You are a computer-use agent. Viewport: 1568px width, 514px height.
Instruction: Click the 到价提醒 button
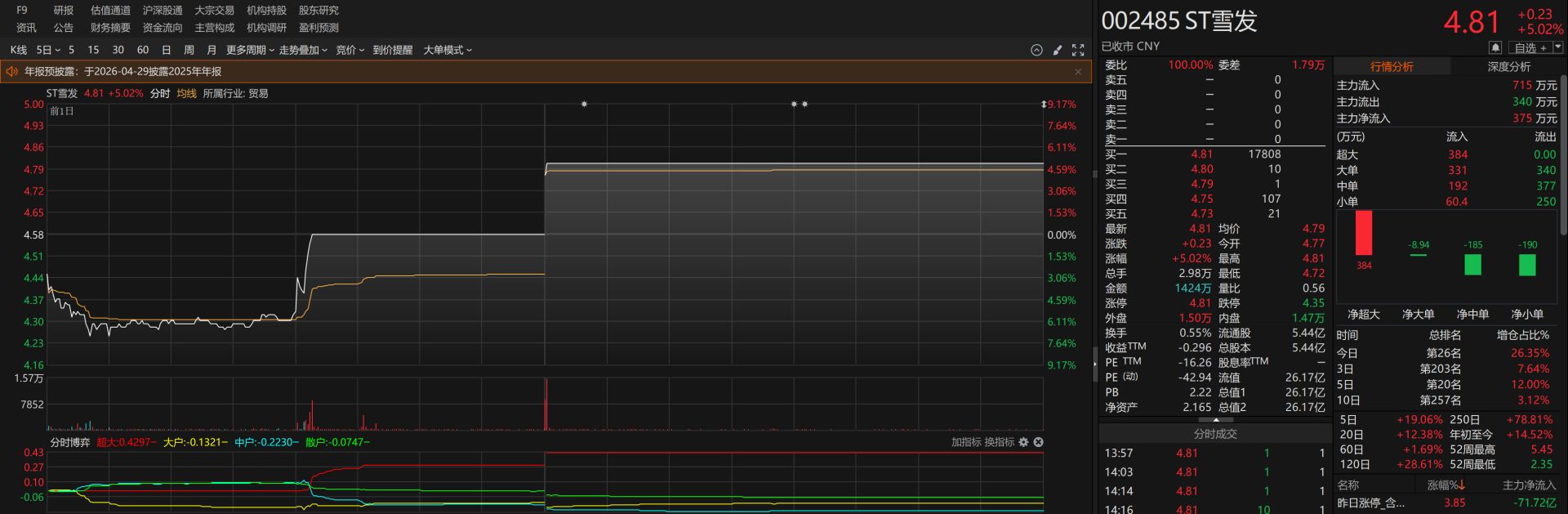[393, 50]
